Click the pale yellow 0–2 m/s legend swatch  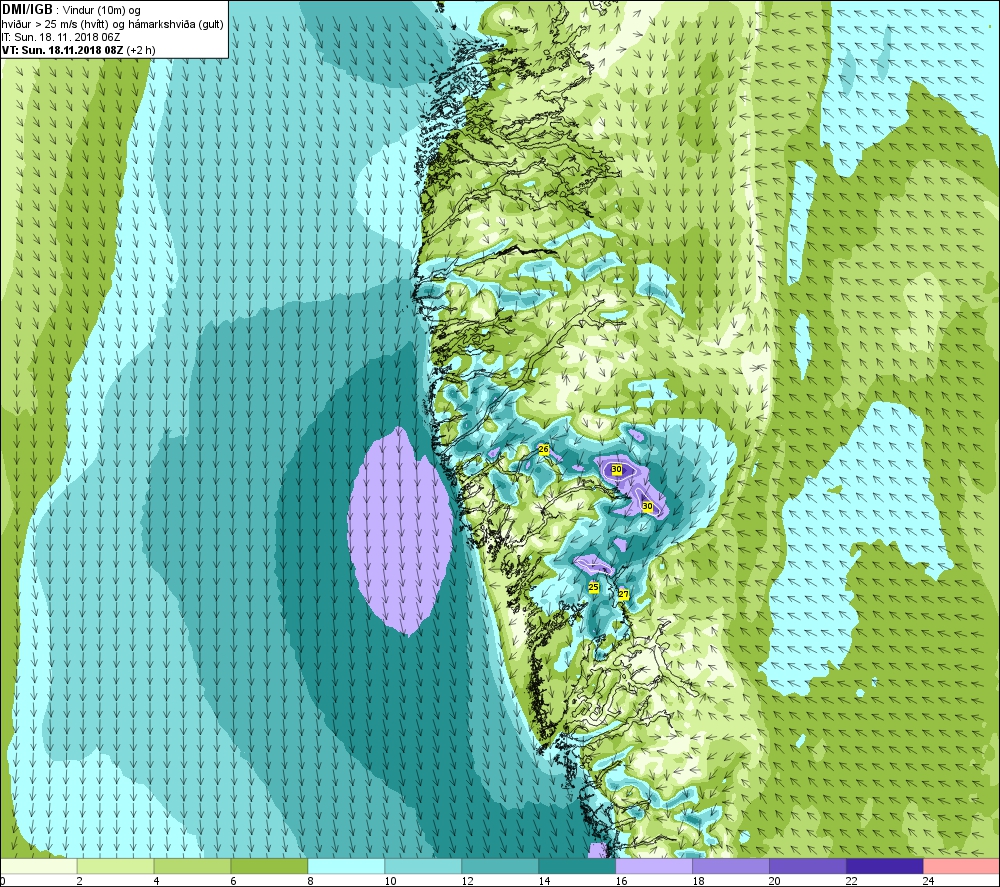click(38, 866)
